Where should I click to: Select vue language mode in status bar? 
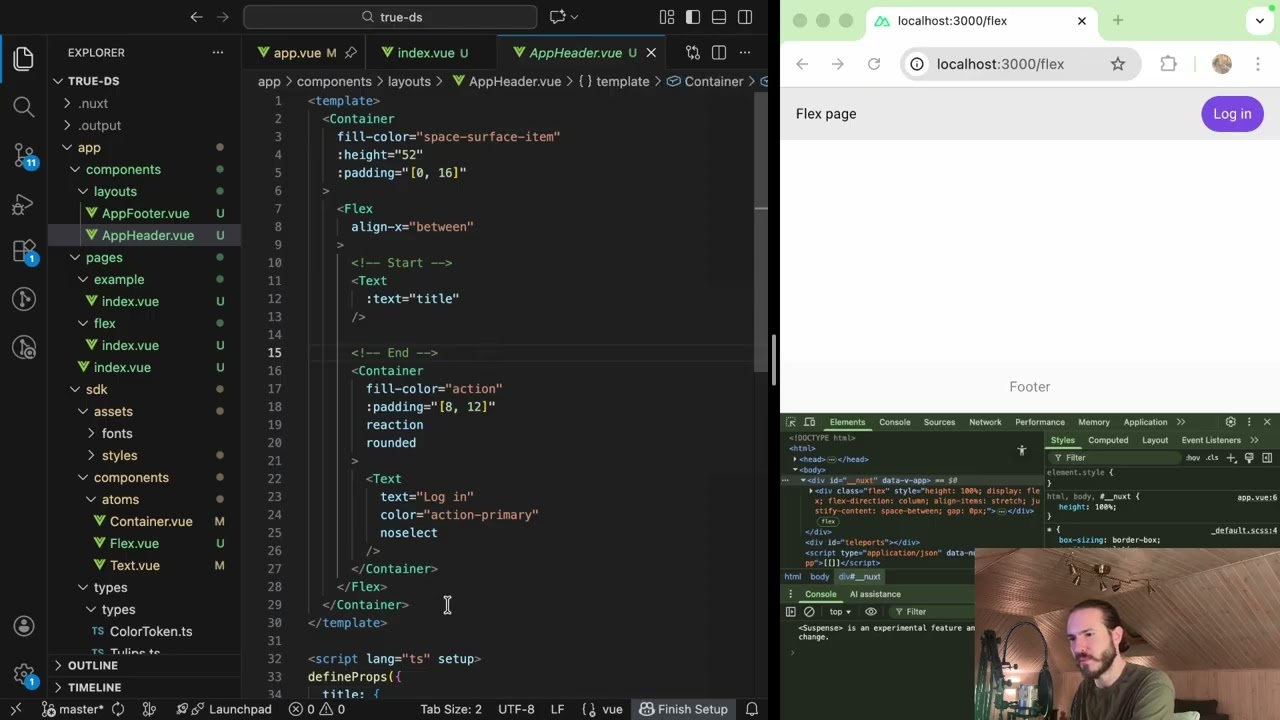[612, 709]
